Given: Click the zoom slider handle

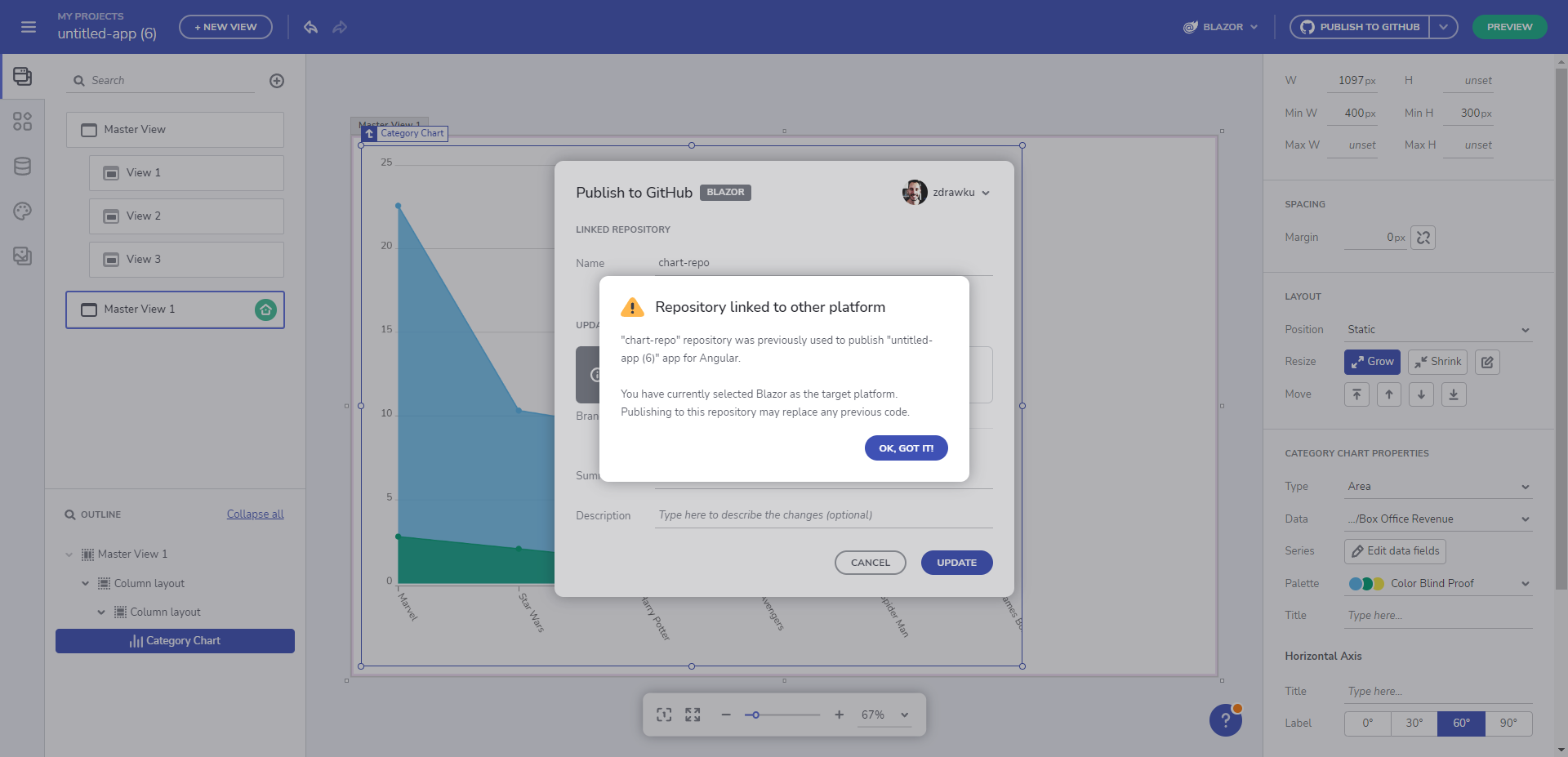Looking at the screenshot, I should pos(755,715).
